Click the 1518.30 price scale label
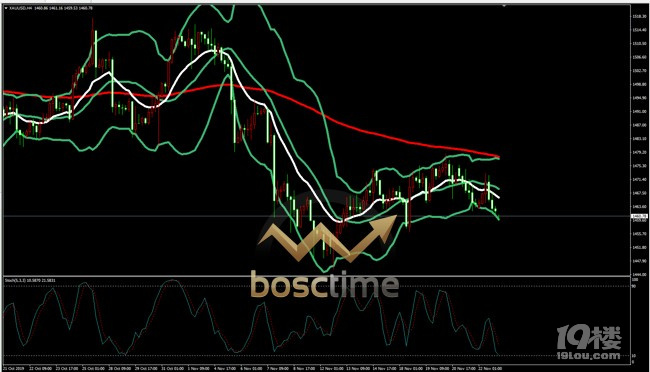The width and height of the screenshot is (650, 372). click(638, 16)
